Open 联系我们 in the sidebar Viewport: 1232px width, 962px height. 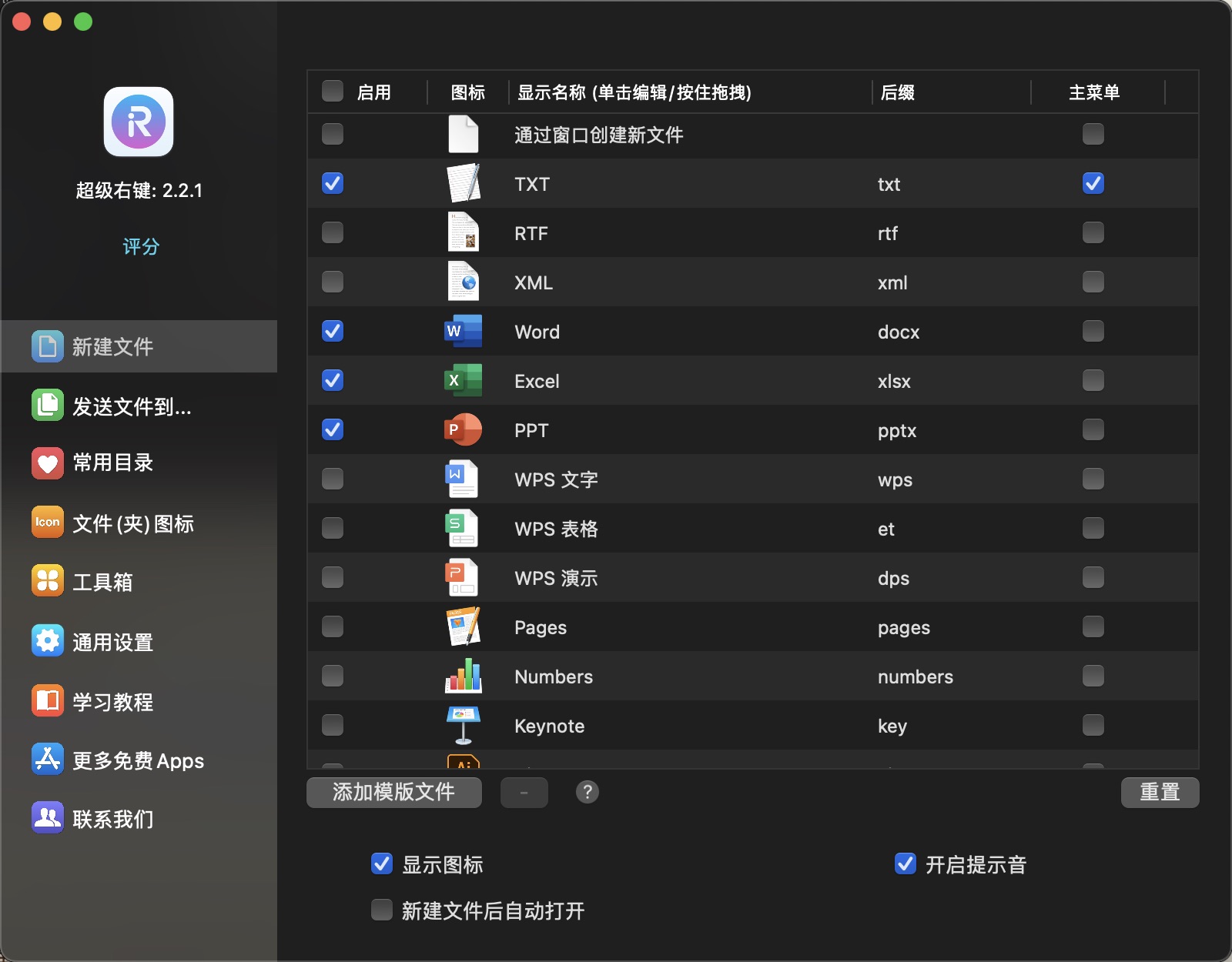pyautogui.click(x=139, y=819)
